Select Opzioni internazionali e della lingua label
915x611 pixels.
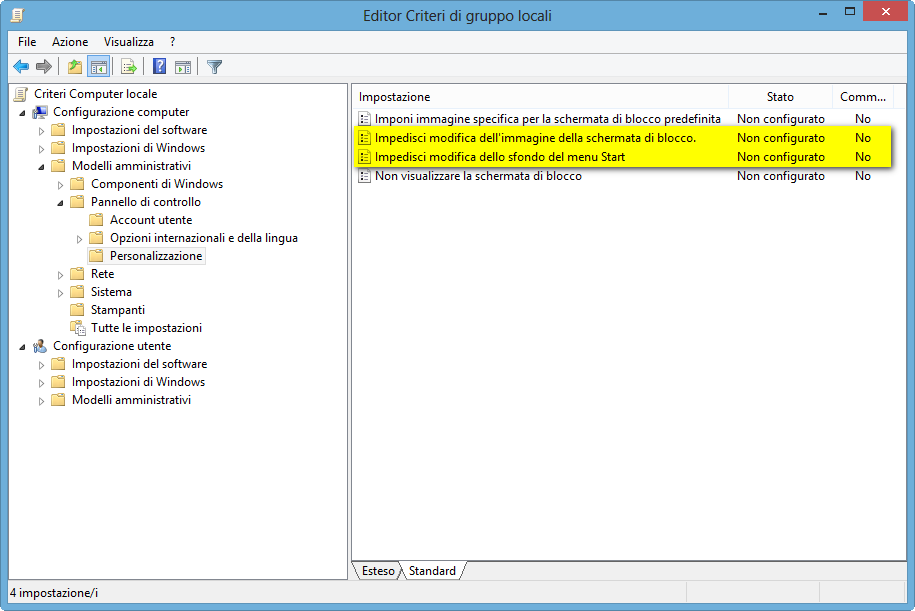coord(204,238)
